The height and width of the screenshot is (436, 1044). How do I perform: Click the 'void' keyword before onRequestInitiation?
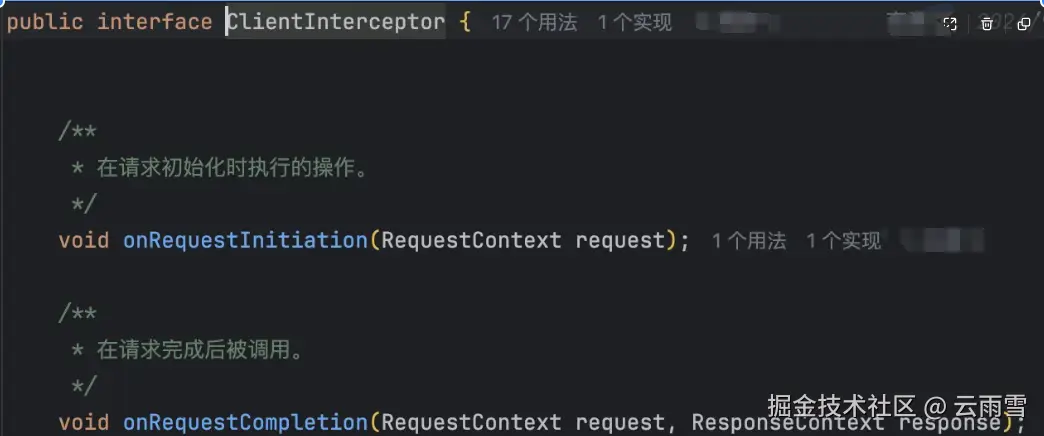tap(84, 240)
